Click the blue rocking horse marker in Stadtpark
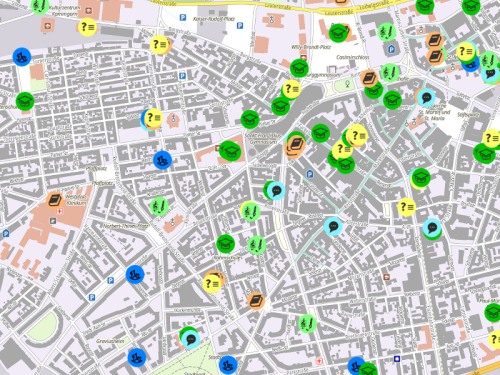This screenshot has width=500, height=375. tap(228, 365)
